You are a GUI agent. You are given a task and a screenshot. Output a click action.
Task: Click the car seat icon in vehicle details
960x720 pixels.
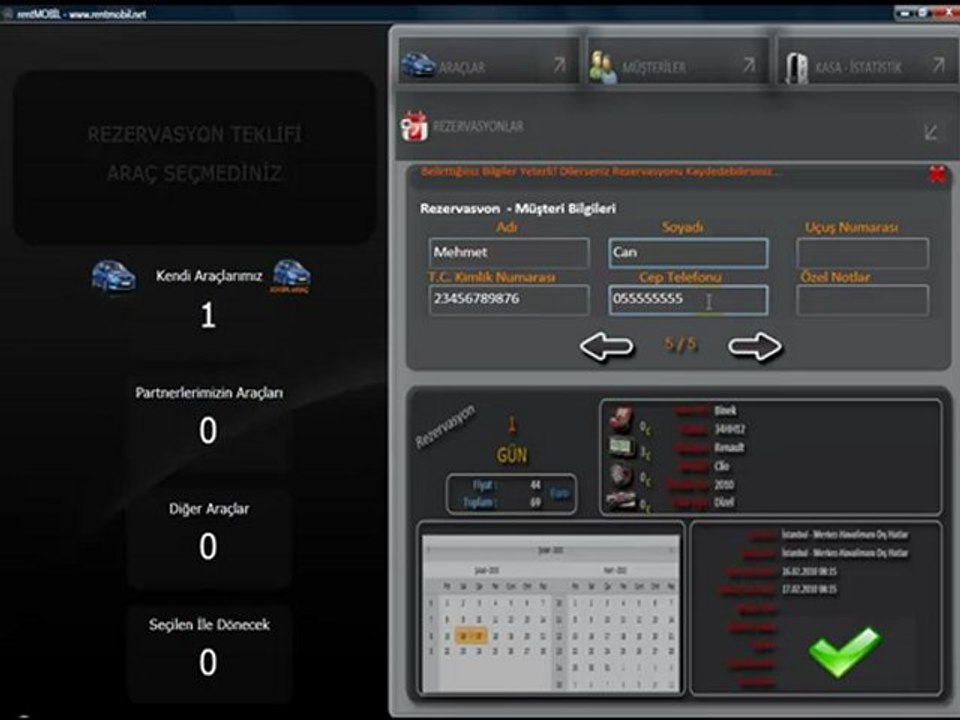(x=621, y=419)
